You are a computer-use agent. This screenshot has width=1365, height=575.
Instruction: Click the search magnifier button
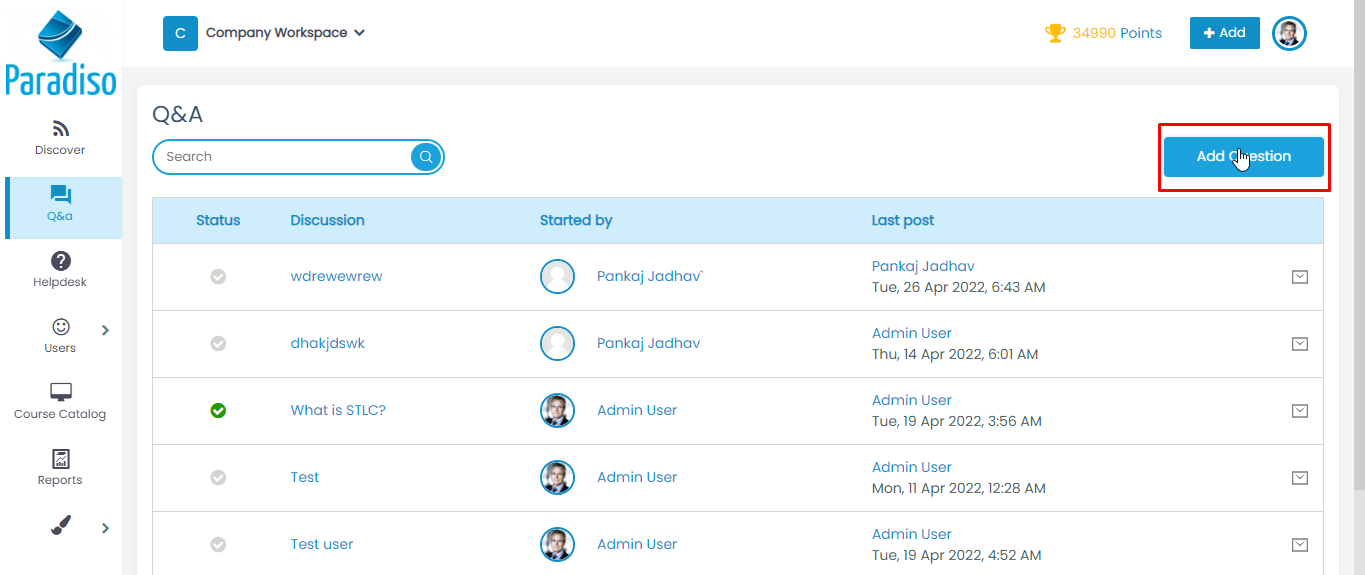tap(426, 157)
